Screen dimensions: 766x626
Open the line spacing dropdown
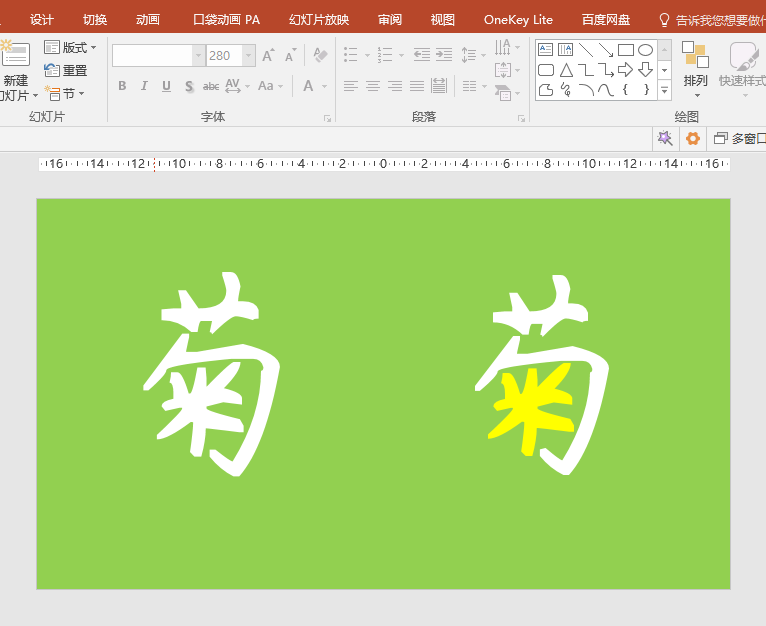point(473,55)
